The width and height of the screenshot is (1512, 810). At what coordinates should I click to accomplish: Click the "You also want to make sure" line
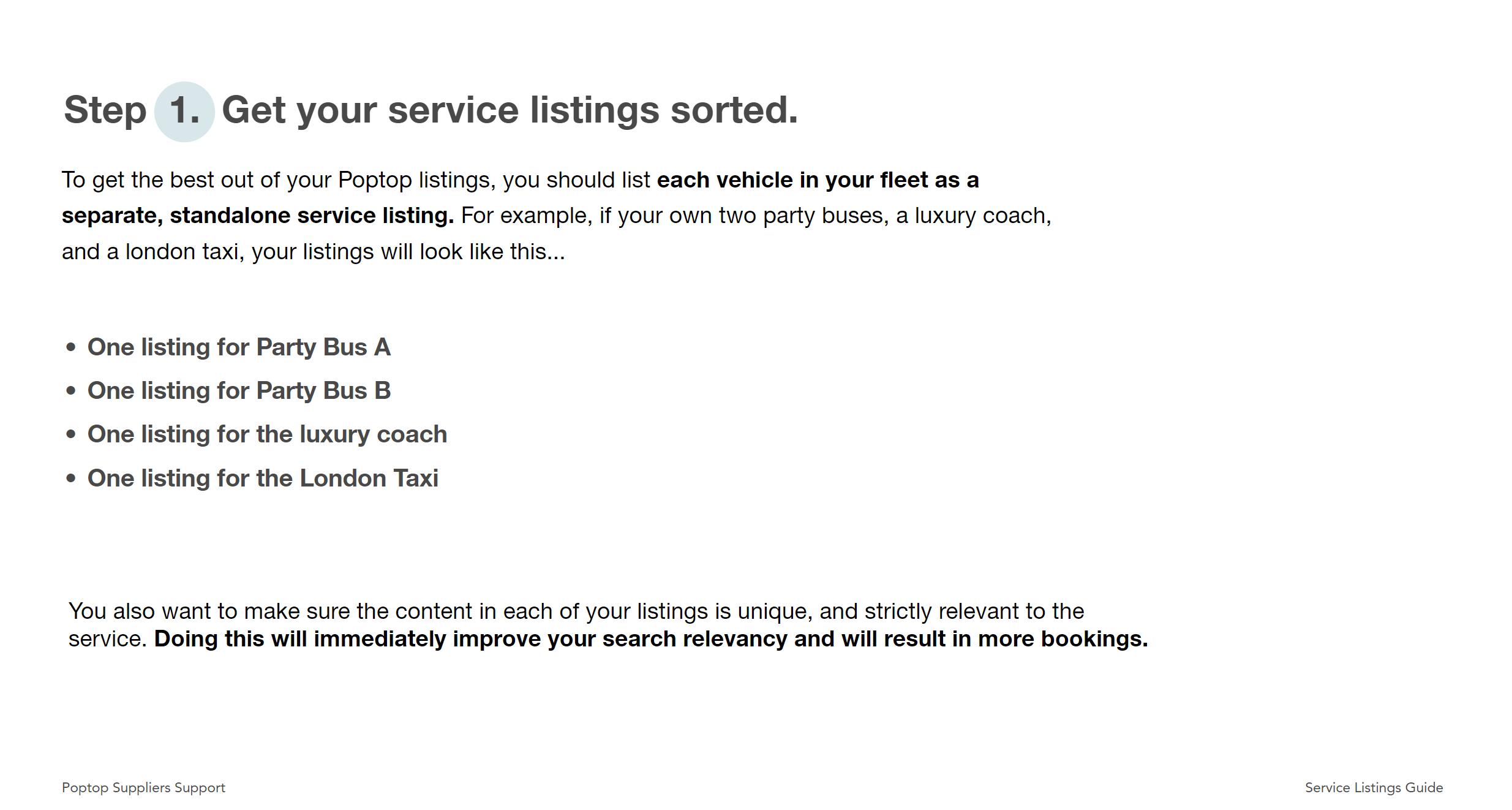[x=576, y=611]
